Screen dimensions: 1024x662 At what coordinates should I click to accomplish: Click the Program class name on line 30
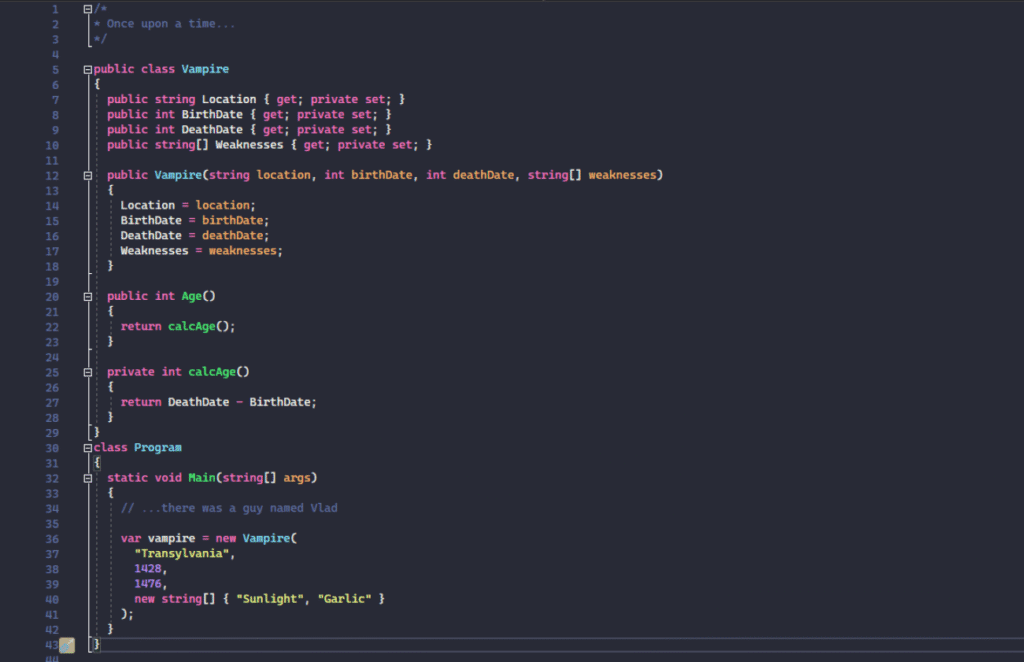tap(157, 448)
